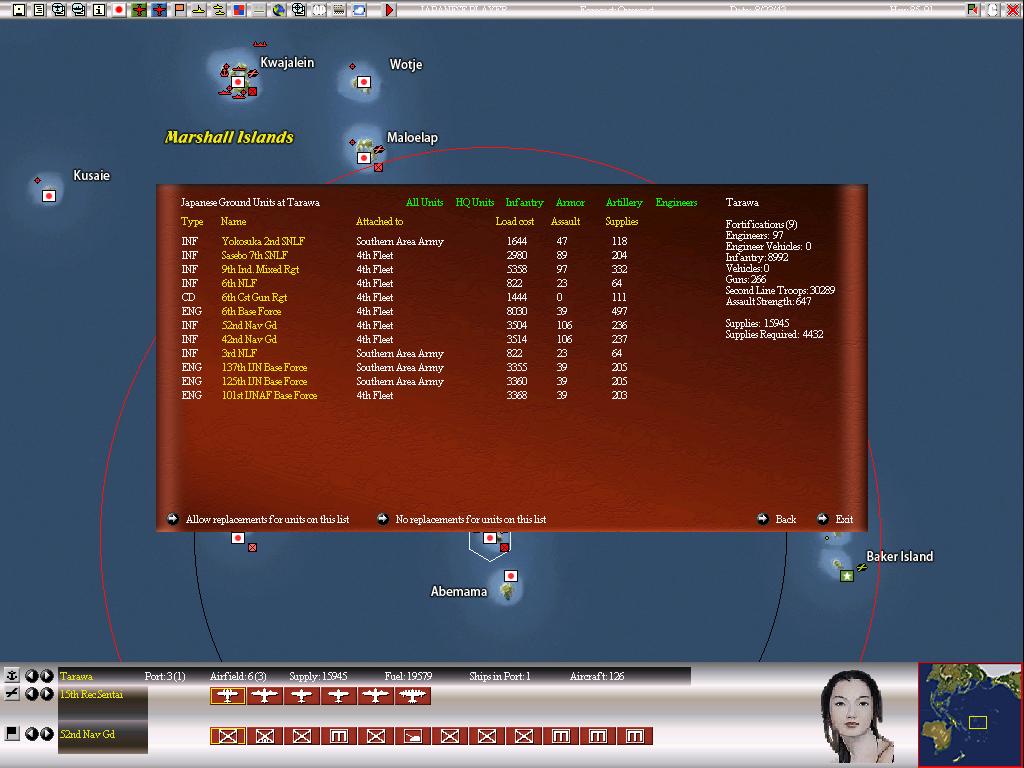Filter list to Infantry
Image resolution: width=1024 pixels, height=768 pixels.
[x=524, y=202]
